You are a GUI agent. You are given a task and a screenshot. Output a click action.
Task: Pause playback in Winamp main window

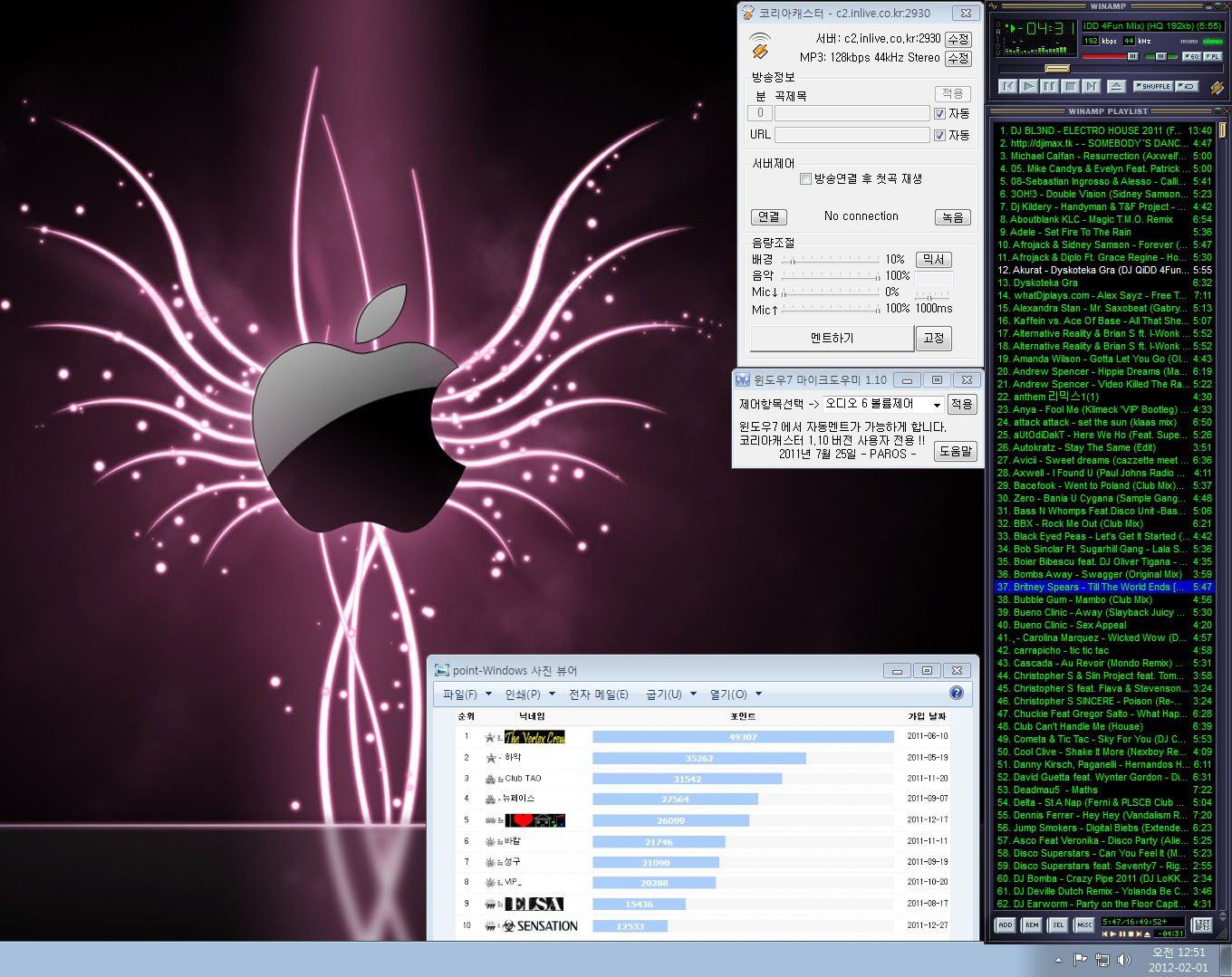1049,86
